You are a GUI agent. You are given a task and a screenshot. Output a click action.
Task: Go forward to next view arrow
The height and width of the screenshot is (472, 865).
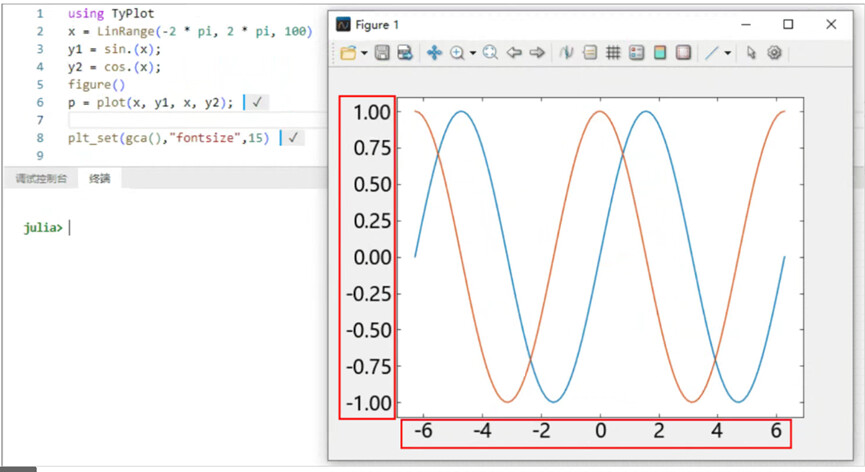[x=537, y=53]
